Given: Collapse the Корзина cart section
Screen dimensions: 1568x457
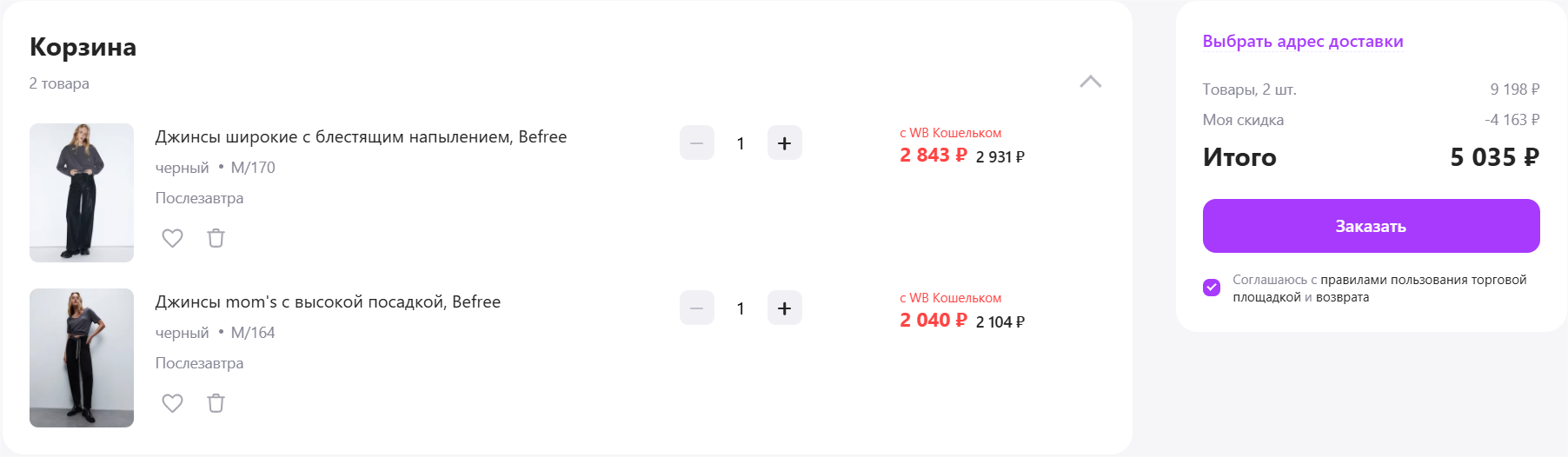Looking at the screenshot, I should [x=1090, y=82].
